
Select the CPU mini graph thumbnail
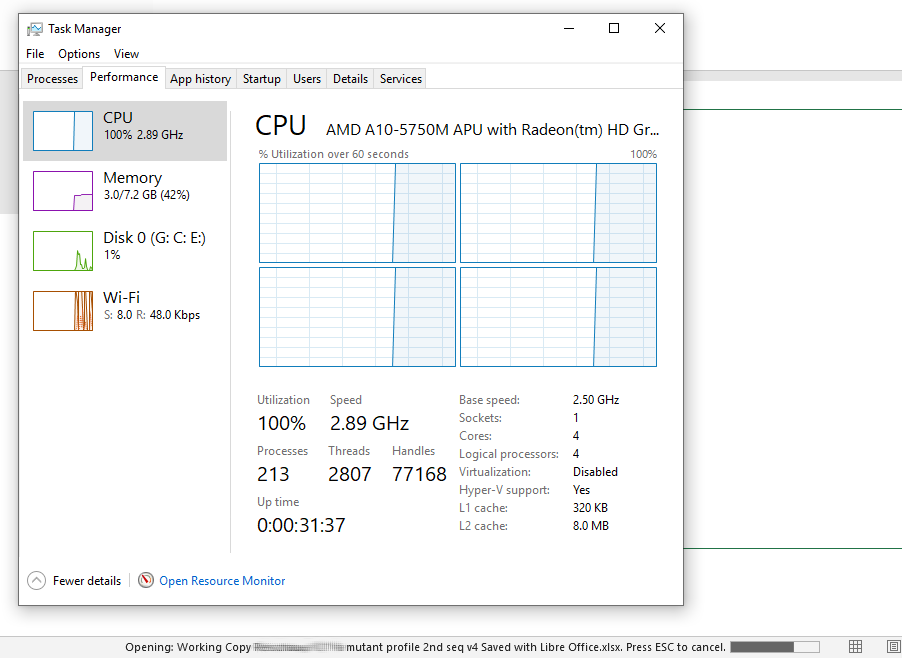click(x=63, y=131)
